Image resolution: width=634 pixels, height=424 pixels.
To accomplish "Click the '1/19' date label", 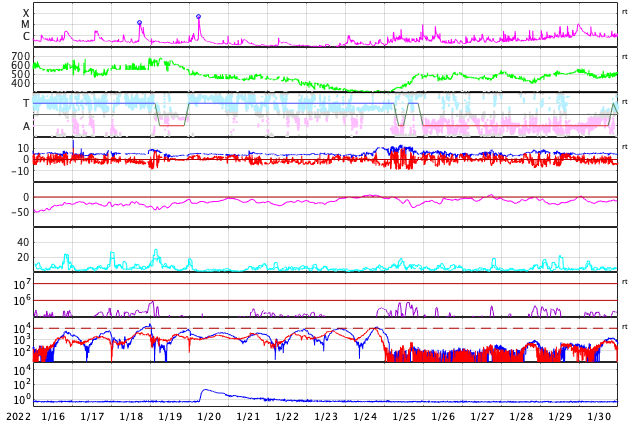I will (x=170, y=417).
